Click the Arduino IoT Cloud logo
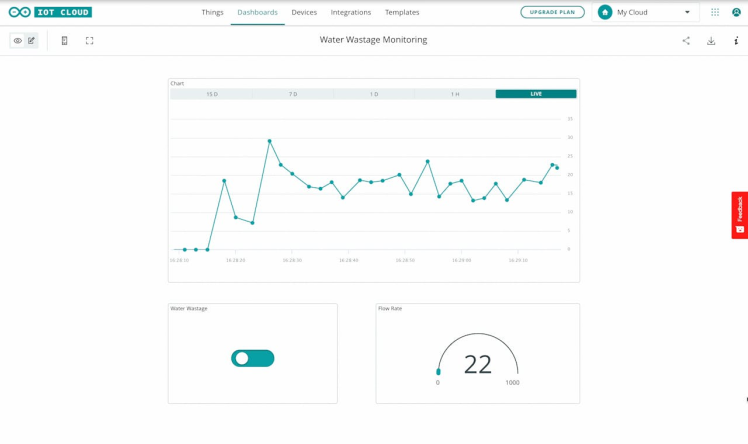The image size is (748, 444). click(x=50, y=12)
